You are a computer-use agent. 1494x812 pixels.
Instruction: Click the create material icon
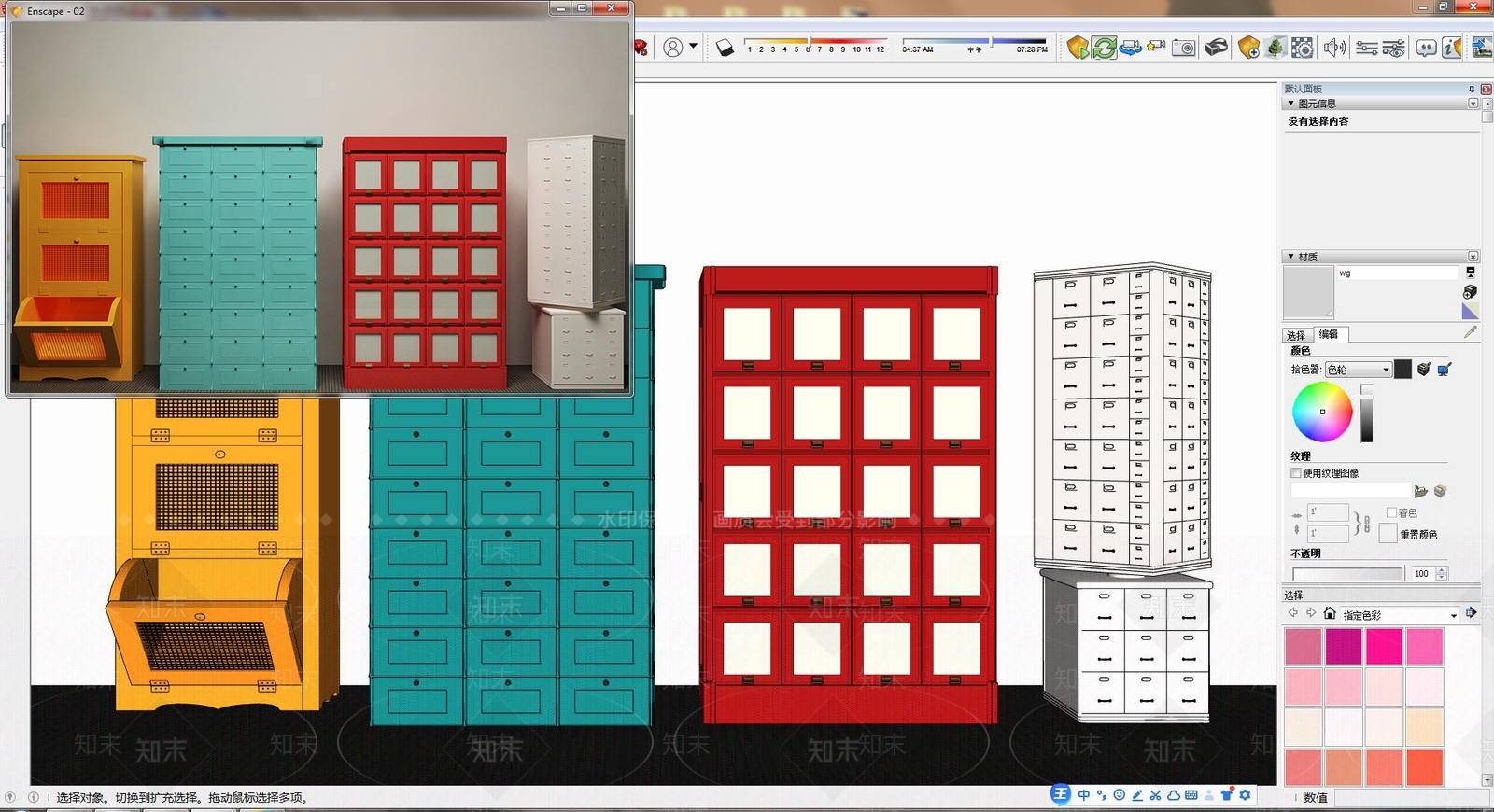(x=1470, y=292)
